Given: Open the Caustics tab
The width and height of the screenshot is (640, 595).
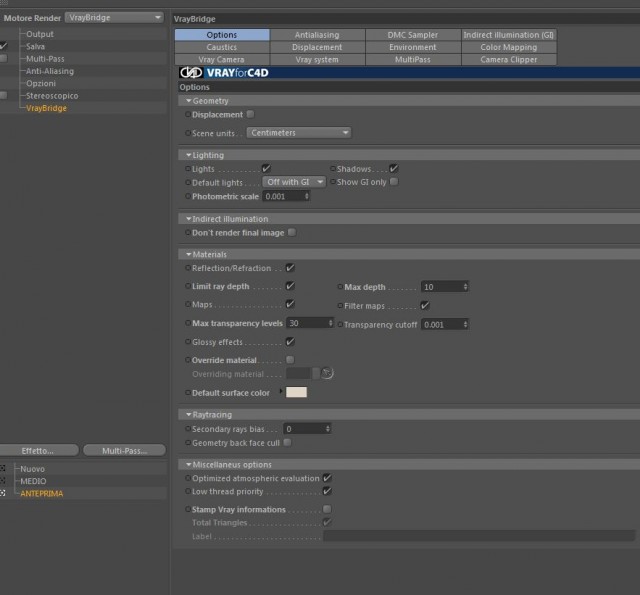Looking at the screenshot, I should coord(222,47).
